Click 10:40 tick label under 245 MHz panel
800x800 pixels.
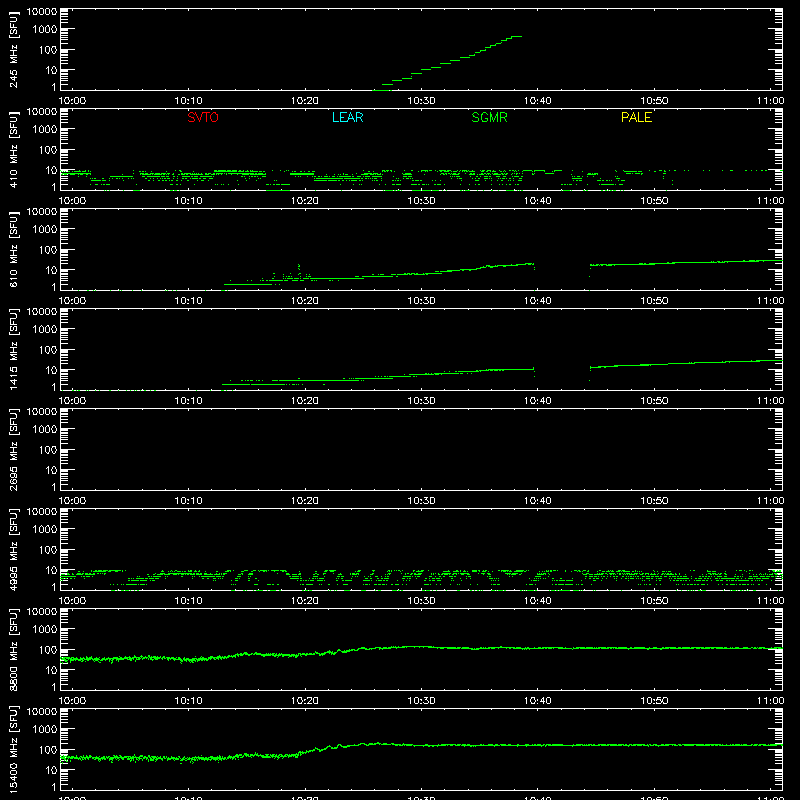[x=537, y=101]
